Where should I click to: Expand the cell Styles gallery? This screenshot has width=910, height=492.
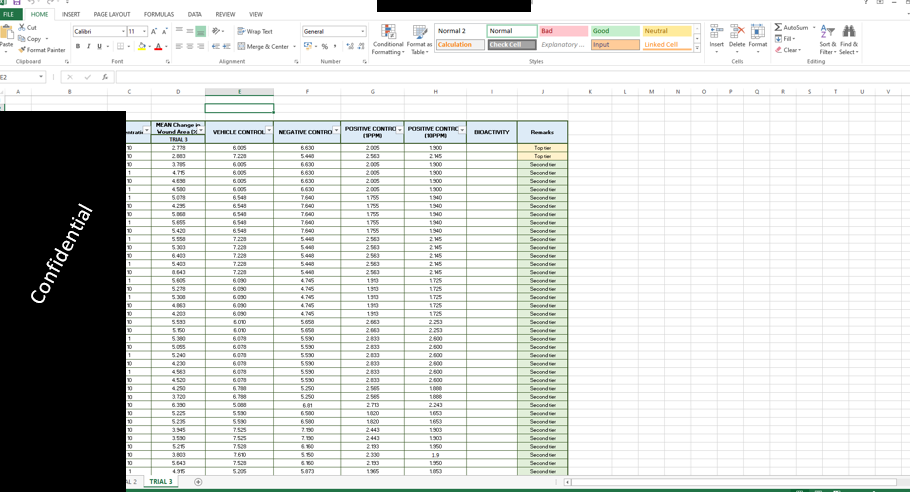pos(697,48)
